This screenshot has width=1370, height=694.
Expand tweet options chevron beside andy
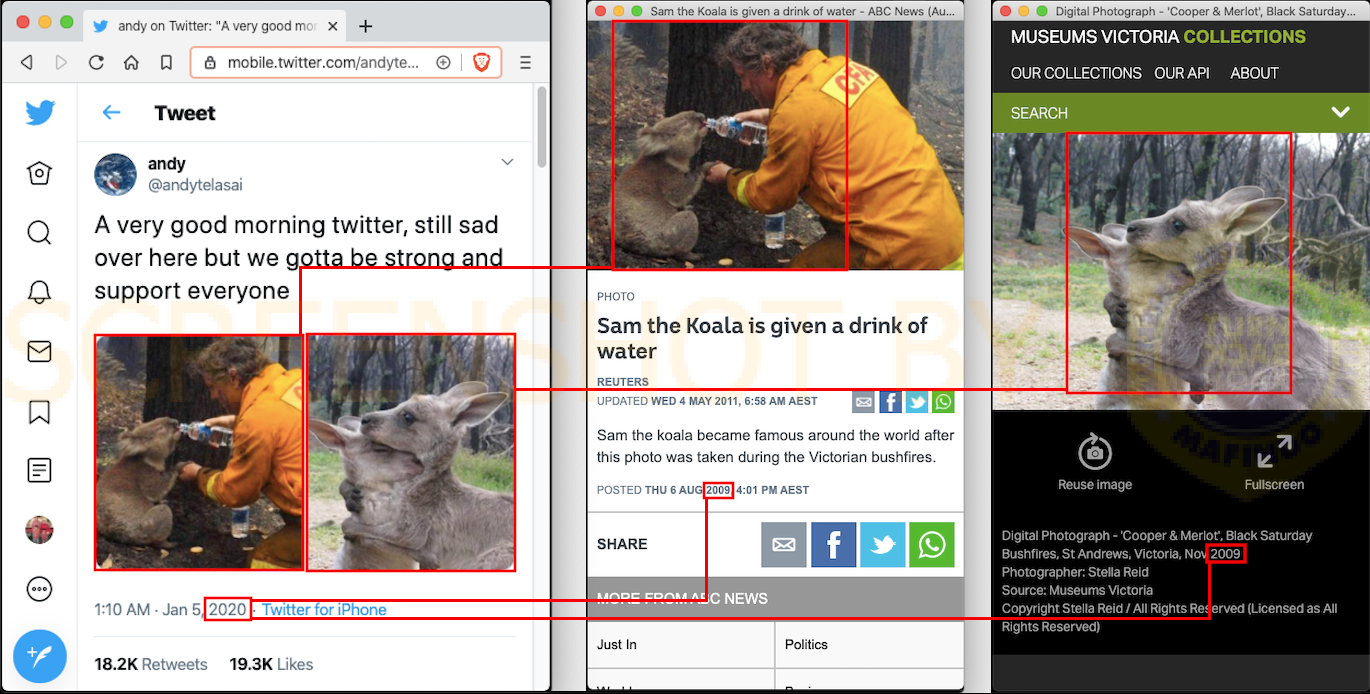click(507, 162)
